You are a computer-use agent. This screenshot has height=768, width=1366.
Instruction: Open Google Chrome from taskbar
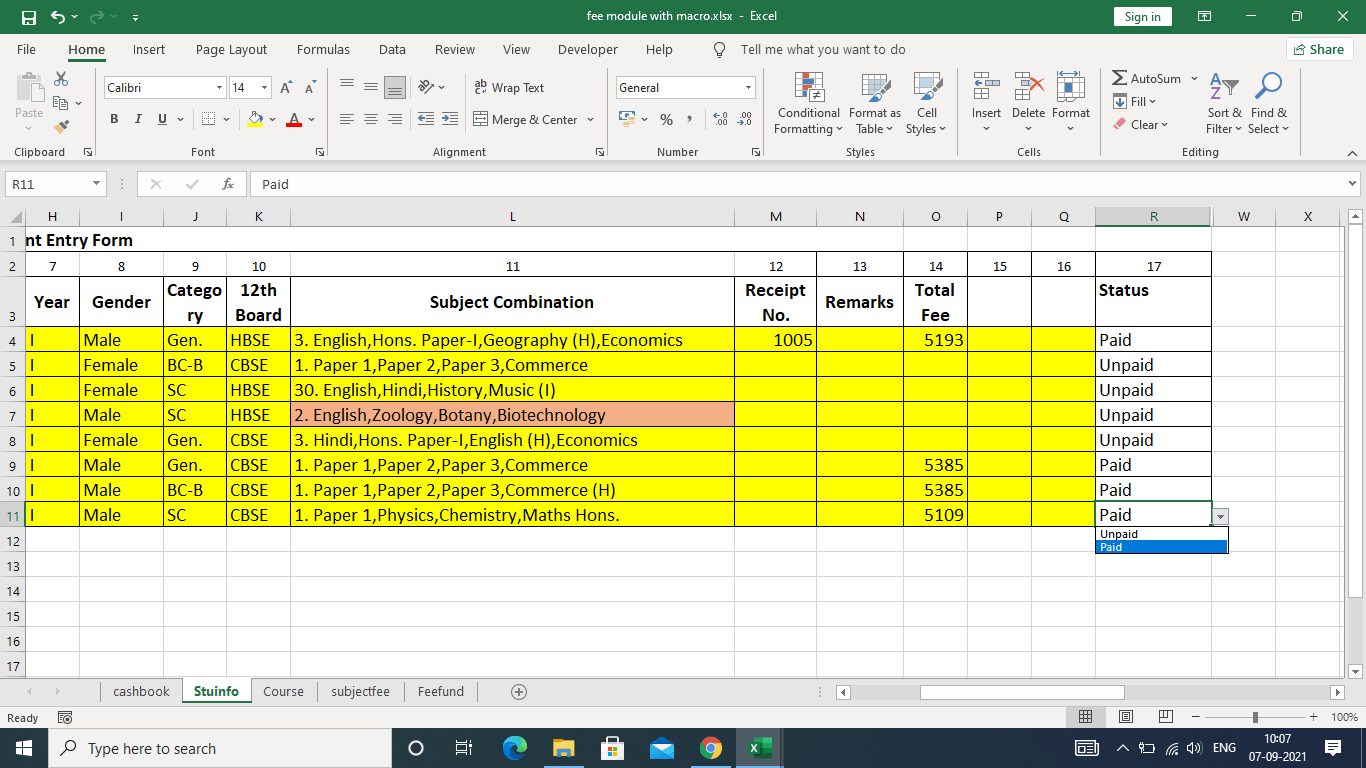711,748
